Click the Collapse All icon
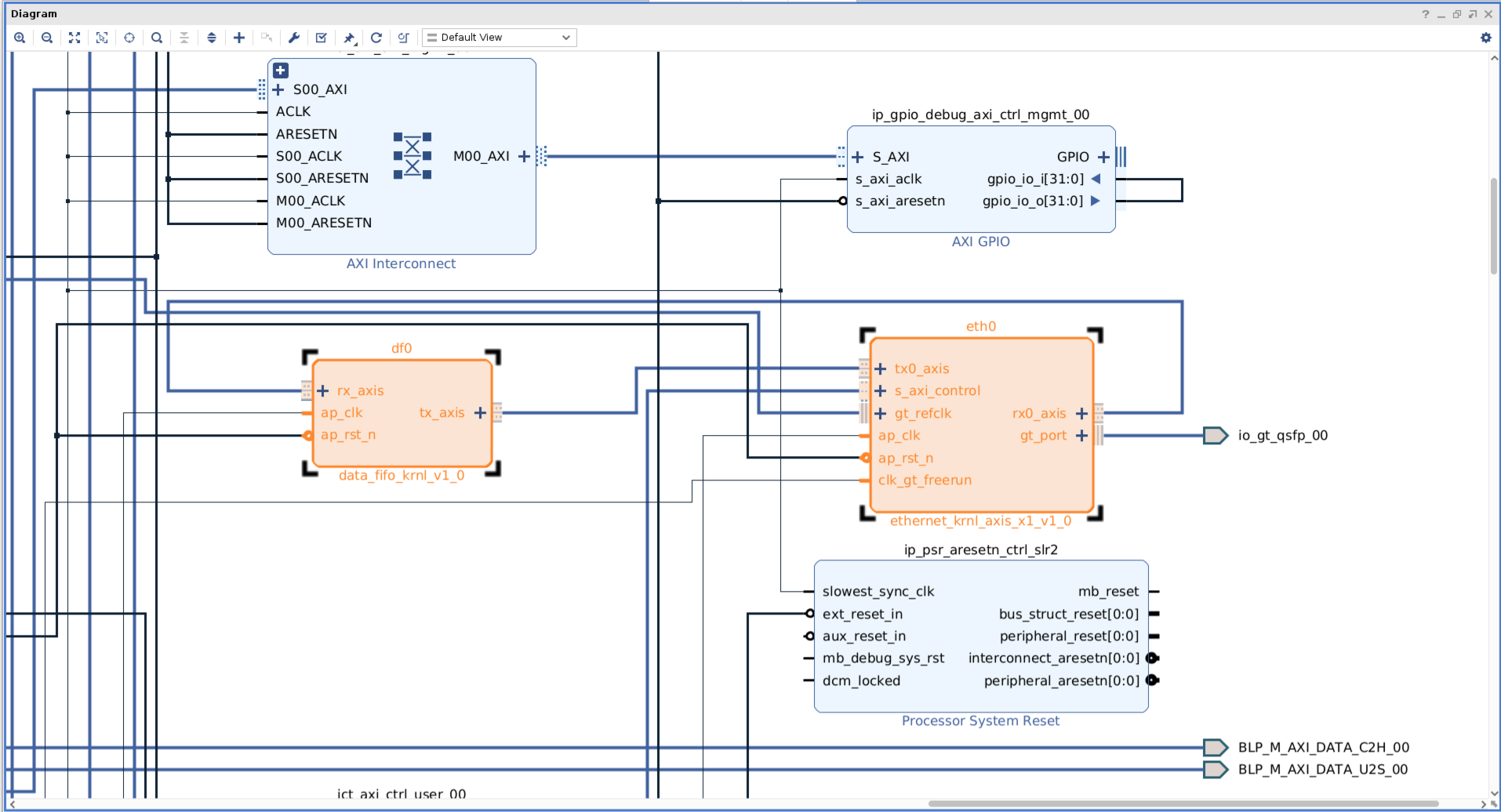This screenshot has width=1501, height=812. pyautogui.click(x=184, y=38)
